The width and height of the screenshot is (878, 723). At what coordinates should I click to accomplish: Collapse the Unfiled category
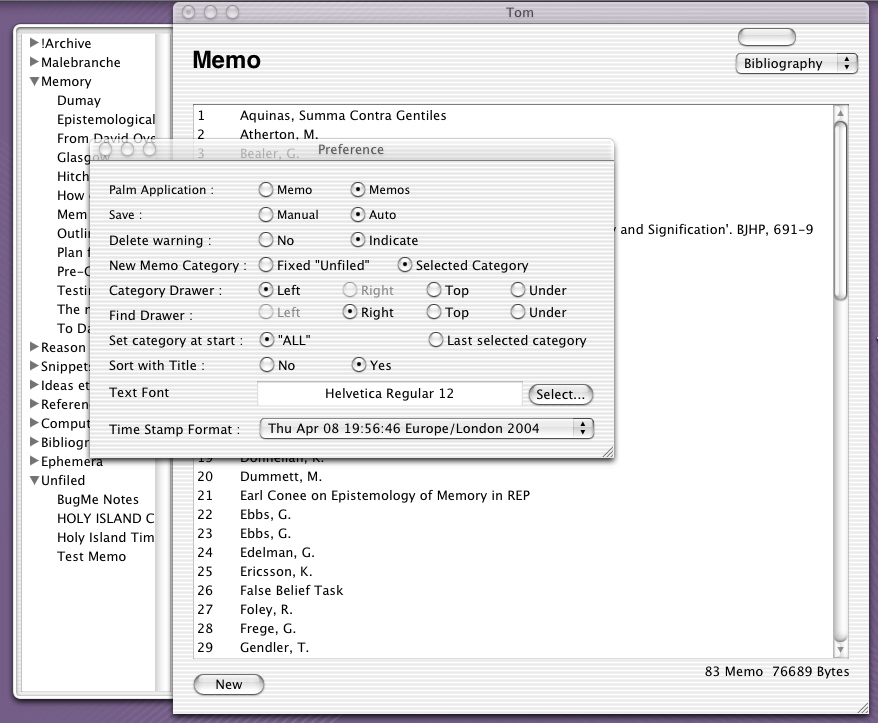pos(35,481)
